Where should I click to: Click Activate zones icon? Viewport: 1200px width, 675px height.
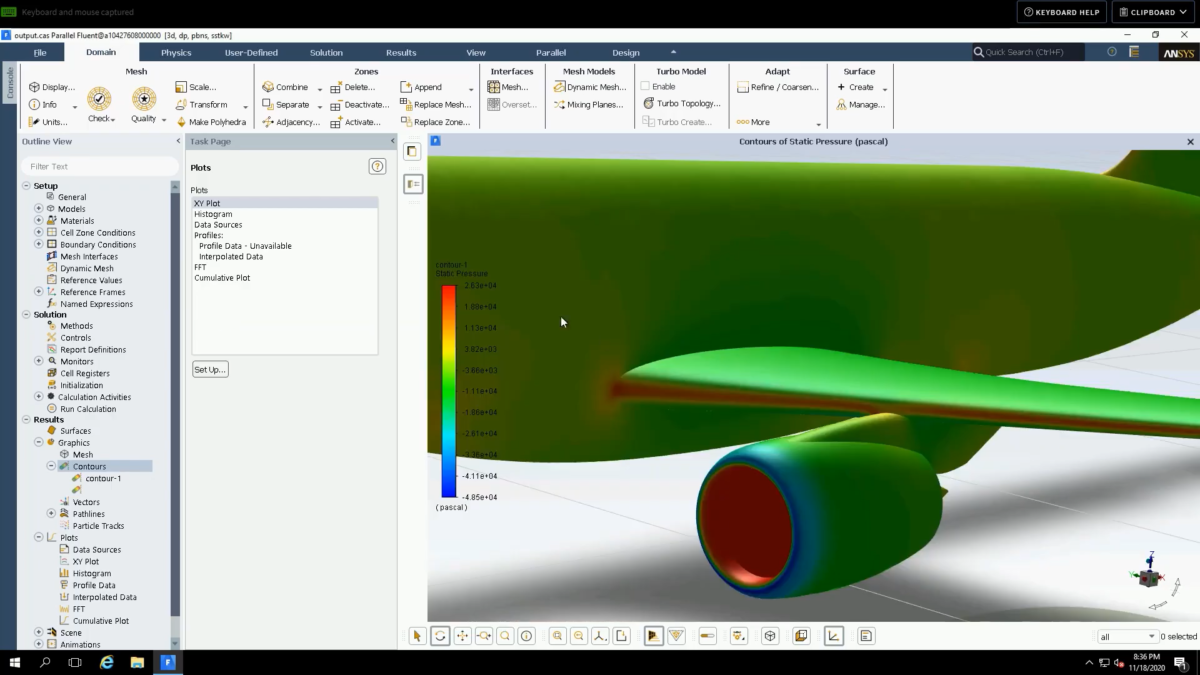[337, 122]
